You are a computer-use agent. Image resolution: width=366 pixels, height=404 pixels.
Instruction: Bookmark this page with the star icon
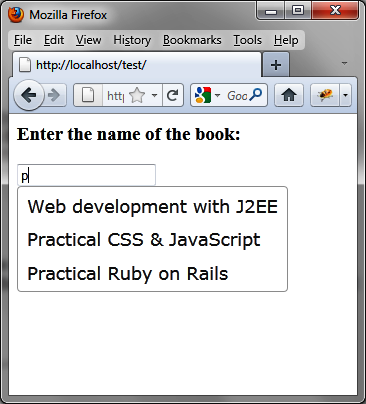(137, 96)
